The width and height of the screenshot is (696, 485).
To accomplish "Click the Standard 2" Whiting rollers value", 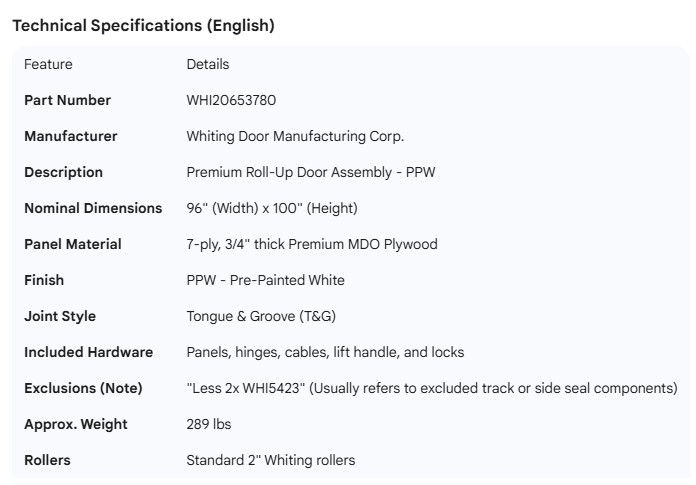I will coord(270,460).
